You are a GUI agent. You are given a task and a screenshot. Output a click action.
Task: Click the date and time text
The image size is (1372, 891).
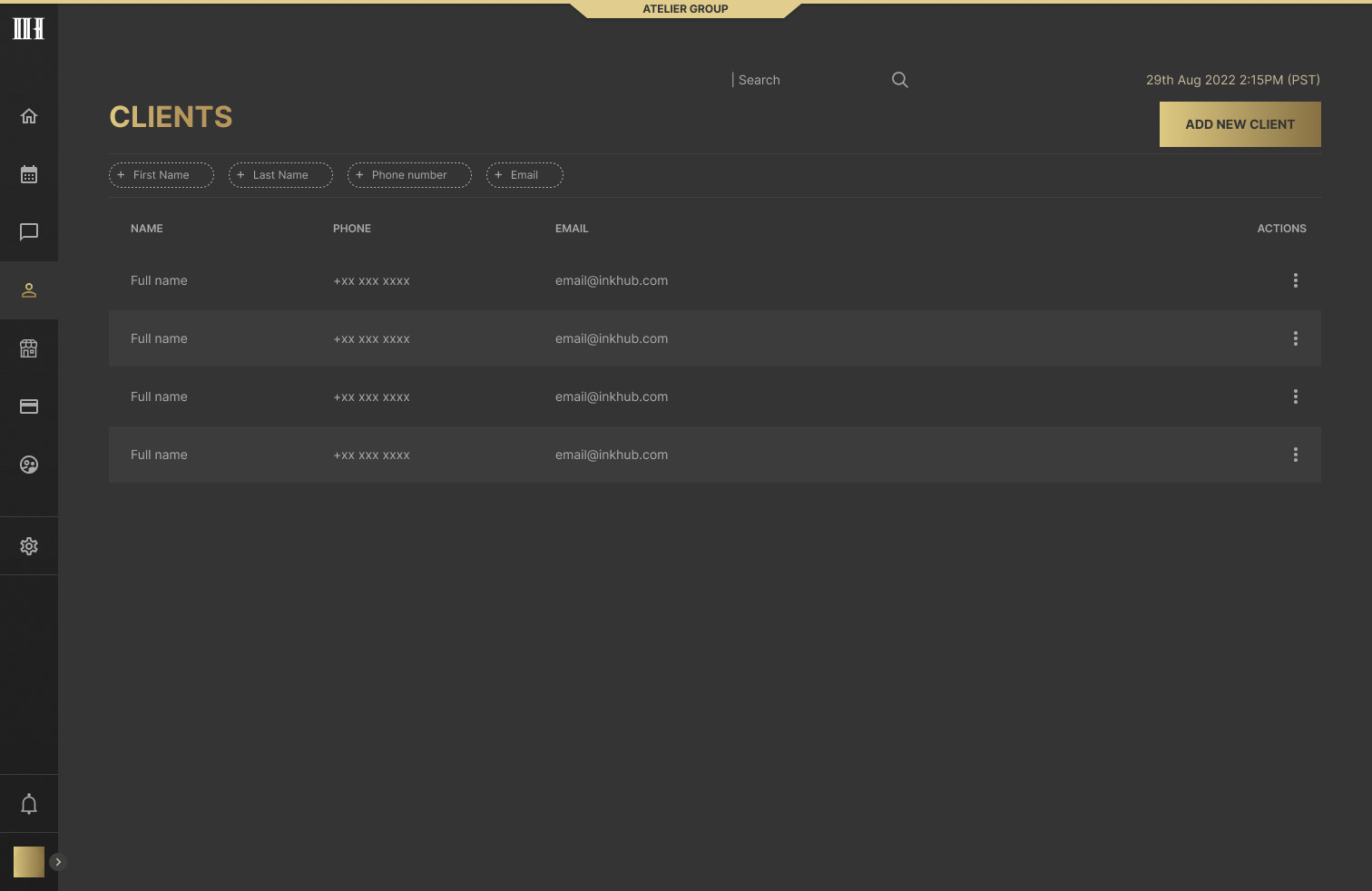pos(1233,80)
